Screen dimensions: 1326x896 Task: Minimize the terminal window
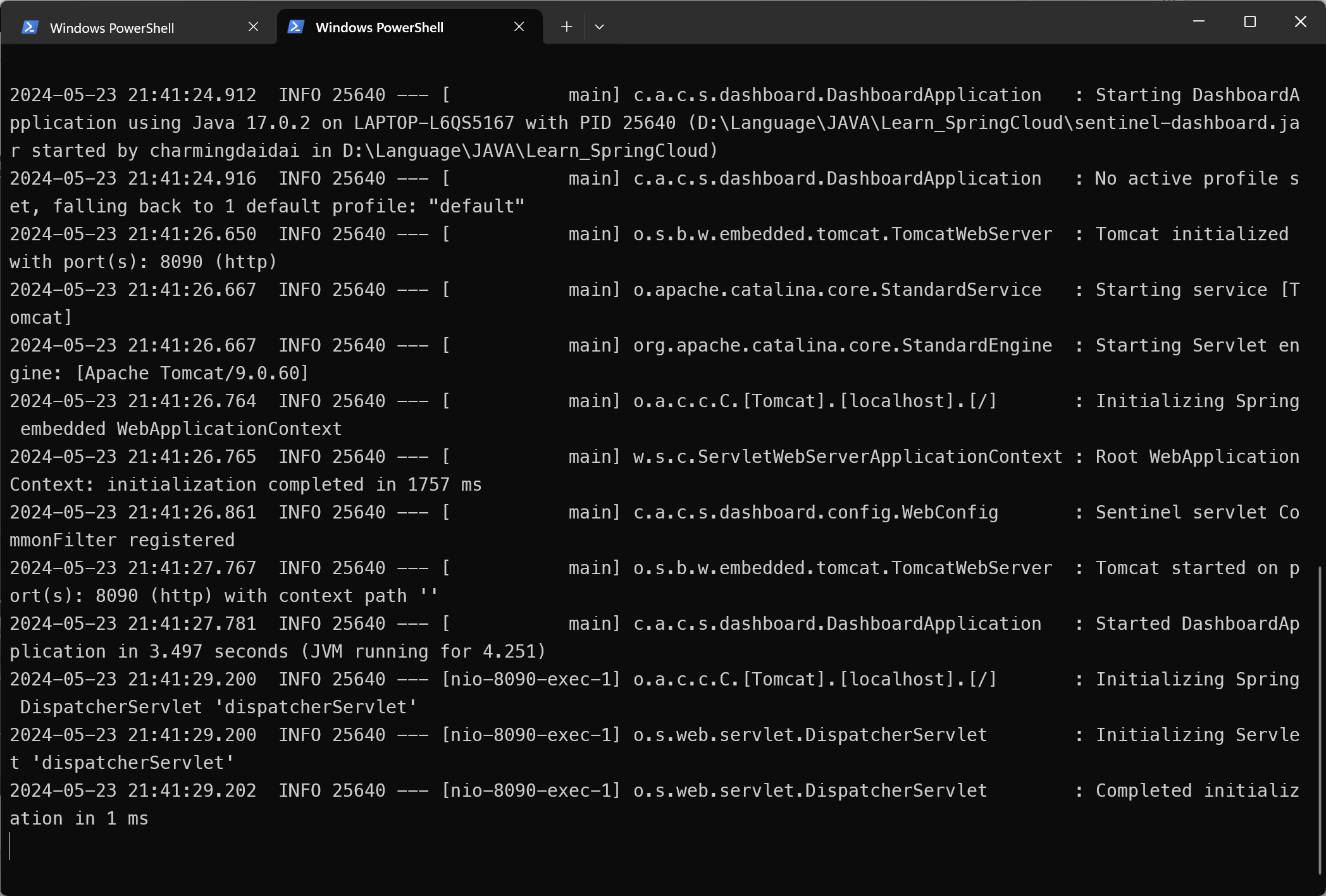[1198, 21]
